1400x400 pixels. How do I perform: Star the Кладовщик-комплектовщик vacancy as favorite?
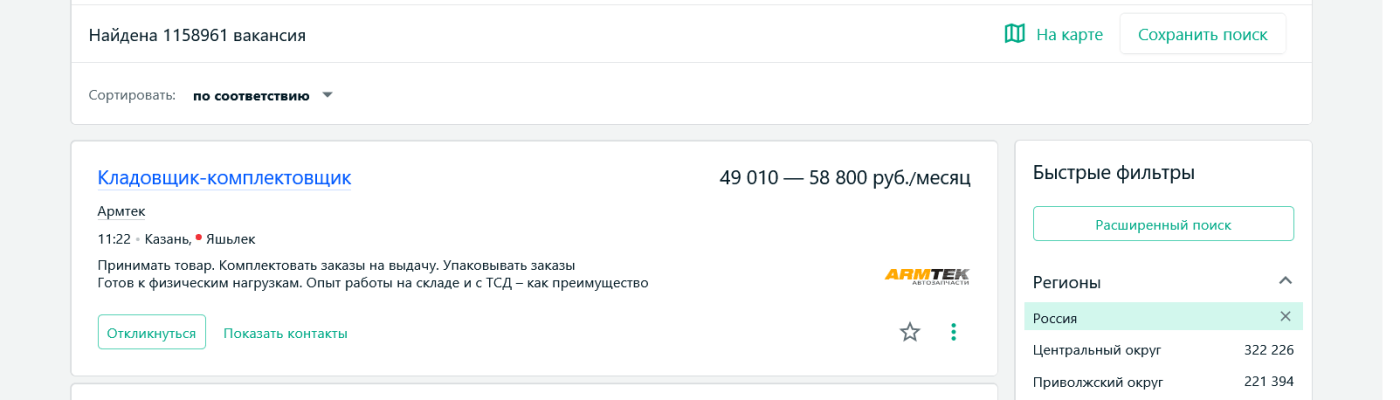click(x=910, y=332)
